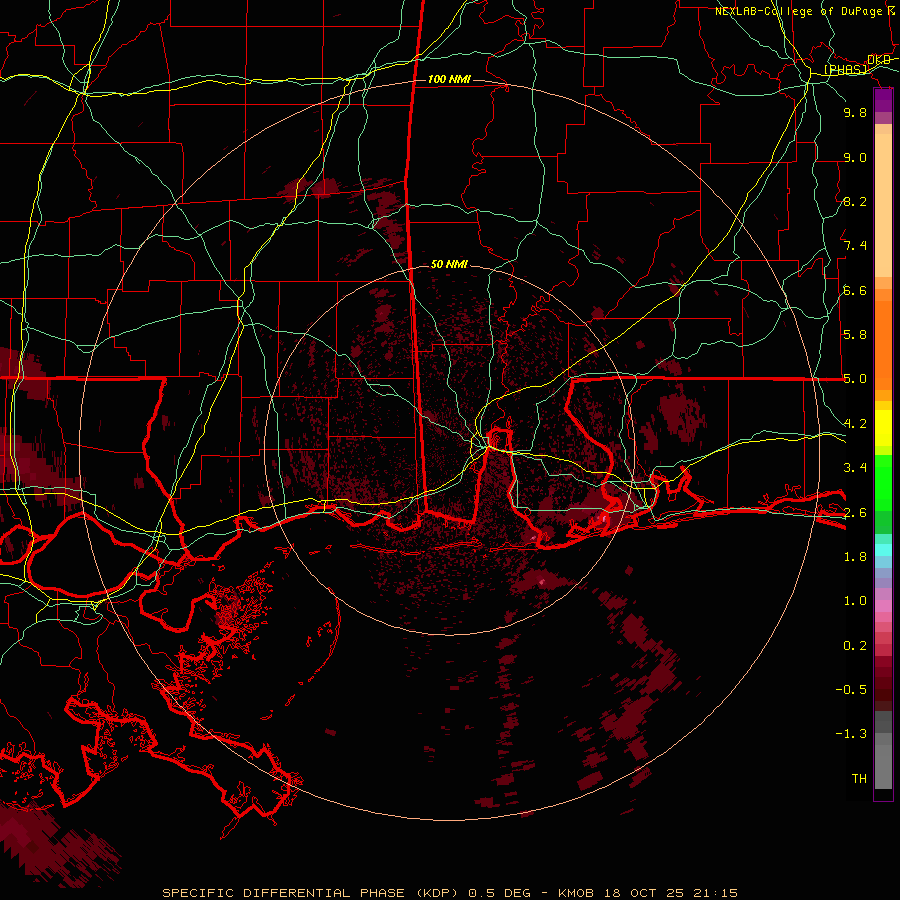The height and width of the screenshot is (900, 900).
Task: Click the 3.4 value on the color scale
Action: (855, 468)
